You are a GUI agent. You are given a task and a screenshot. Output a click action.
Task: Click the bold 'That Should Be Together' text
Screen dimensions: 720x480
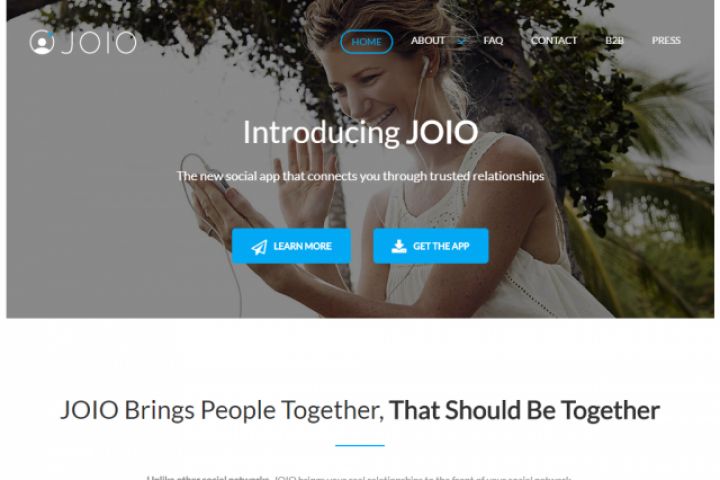point(524,410)
